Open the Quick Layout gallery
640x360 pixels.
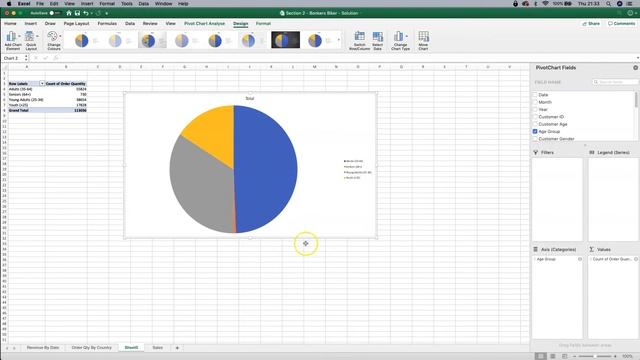31,40
